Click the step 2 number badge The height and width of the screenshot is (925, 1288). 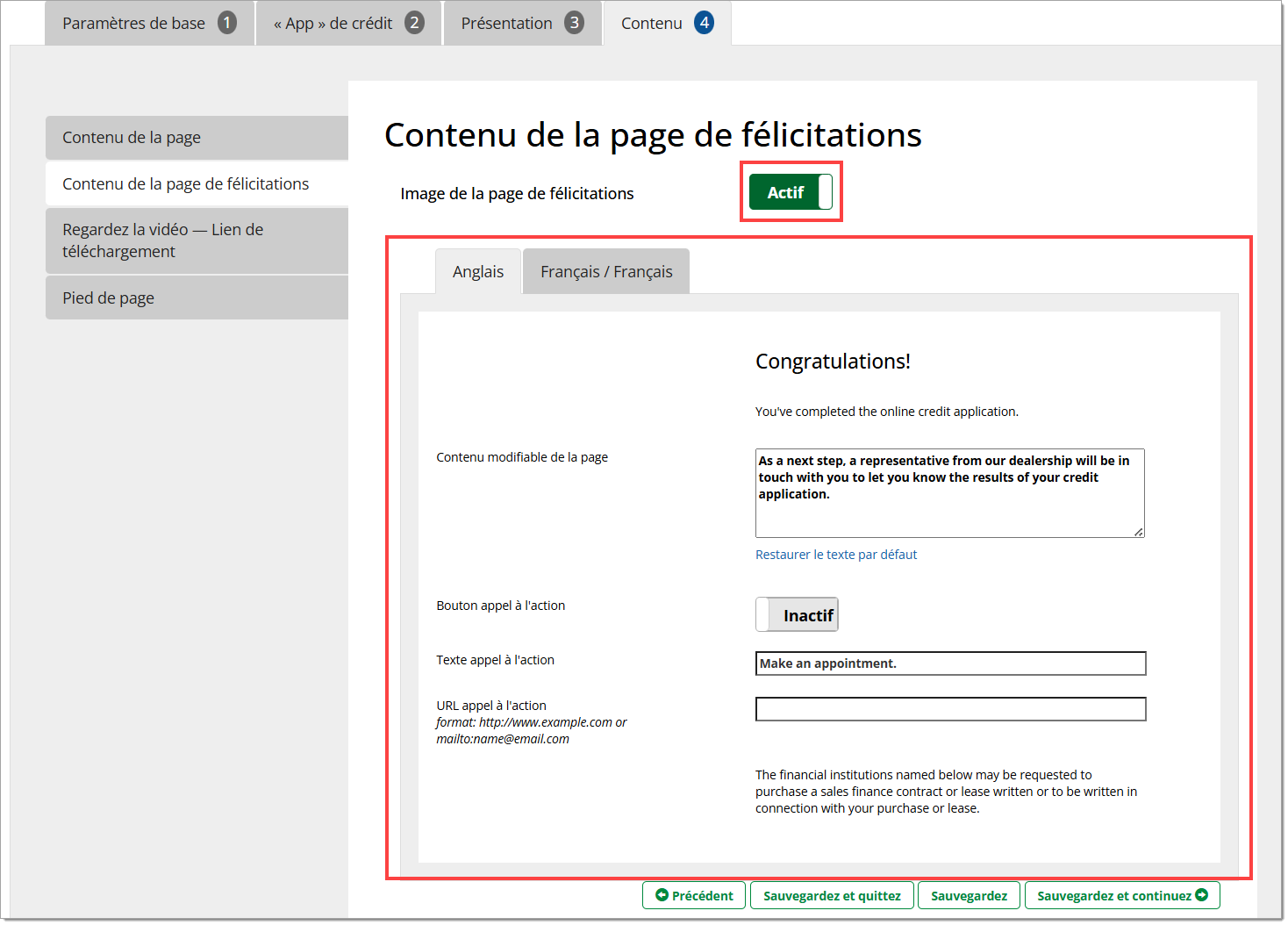click(414, 23)
